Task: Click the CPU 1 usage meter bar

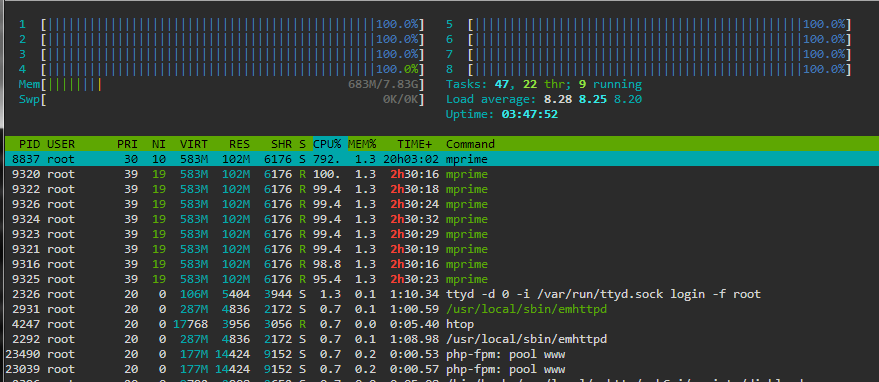Action: pos(233,25)
